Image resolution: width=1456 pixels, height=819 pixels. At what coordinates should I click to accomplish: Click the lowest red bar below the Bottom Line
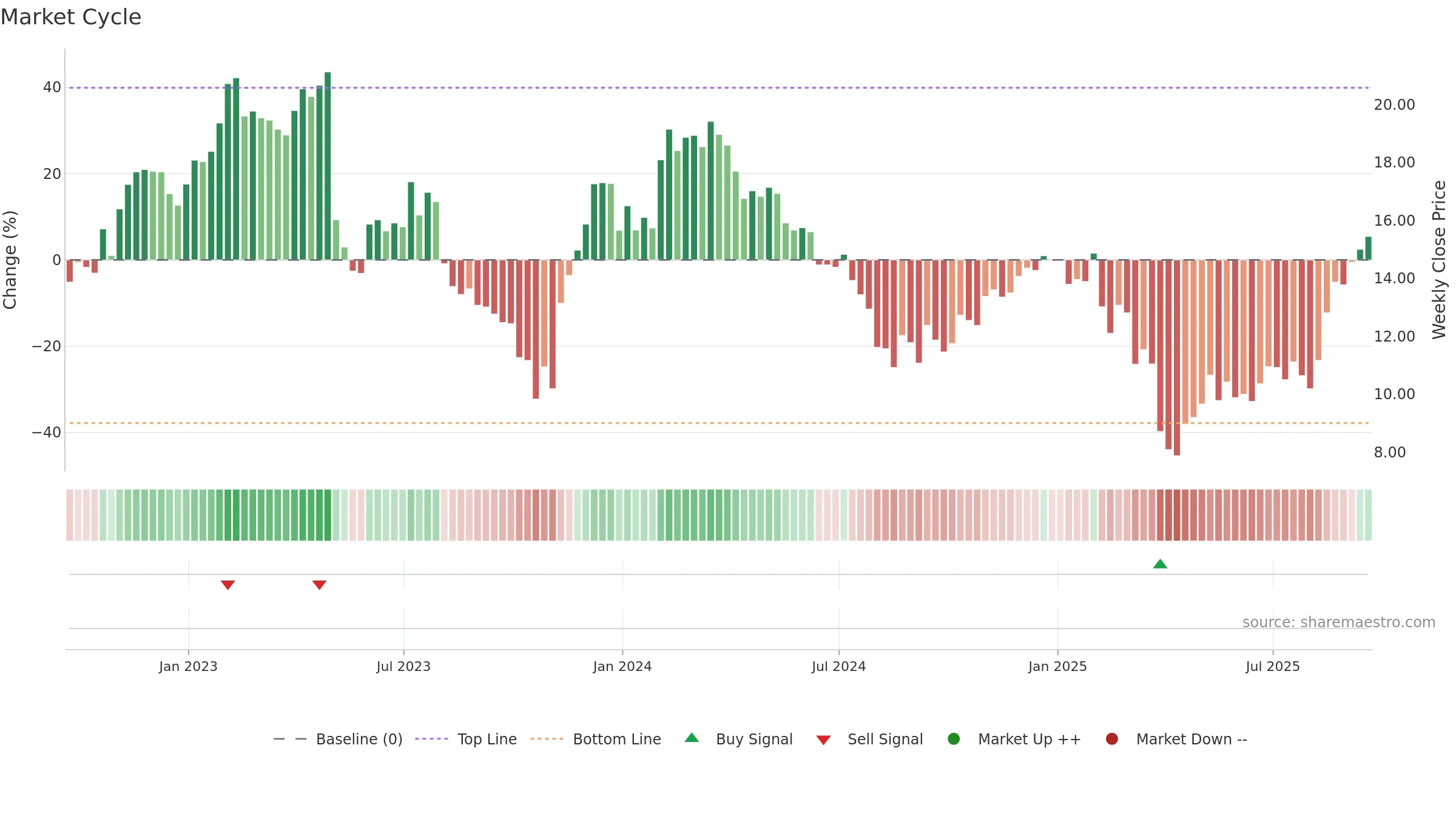pyautogui.click(x=1177, y=358)
